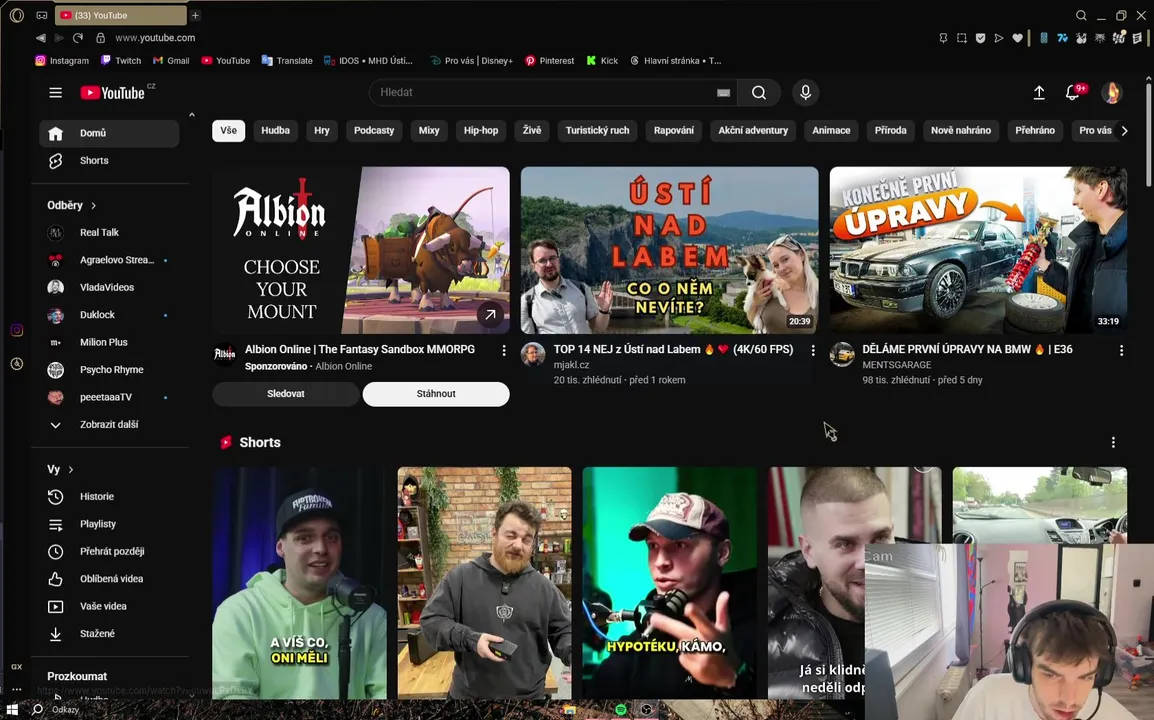Select the Hudba filter chip
This screenshot has height=720, width=1154.
pos(275,130)
